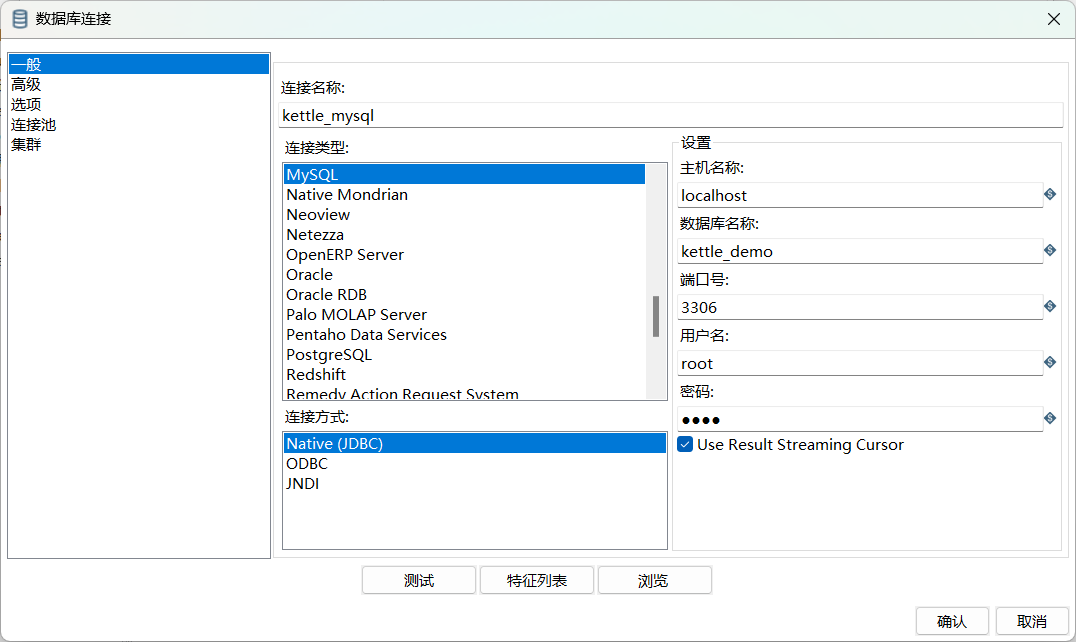This screenshot has width=1076, height=642.
Task: Click the 浏览 button
Action: [x=654, y=580]
